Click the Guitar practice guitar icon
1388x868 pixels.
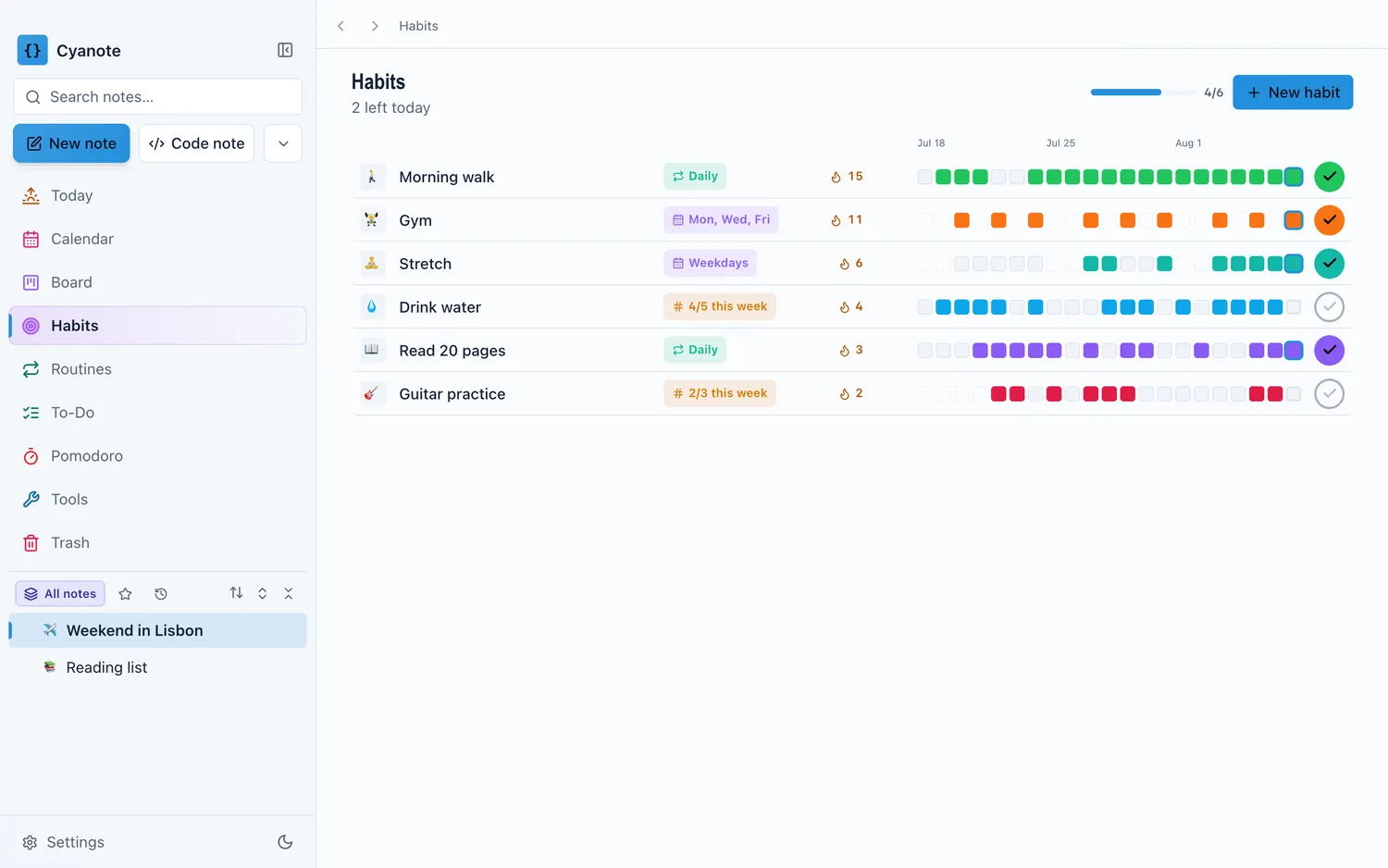point(372,394)
